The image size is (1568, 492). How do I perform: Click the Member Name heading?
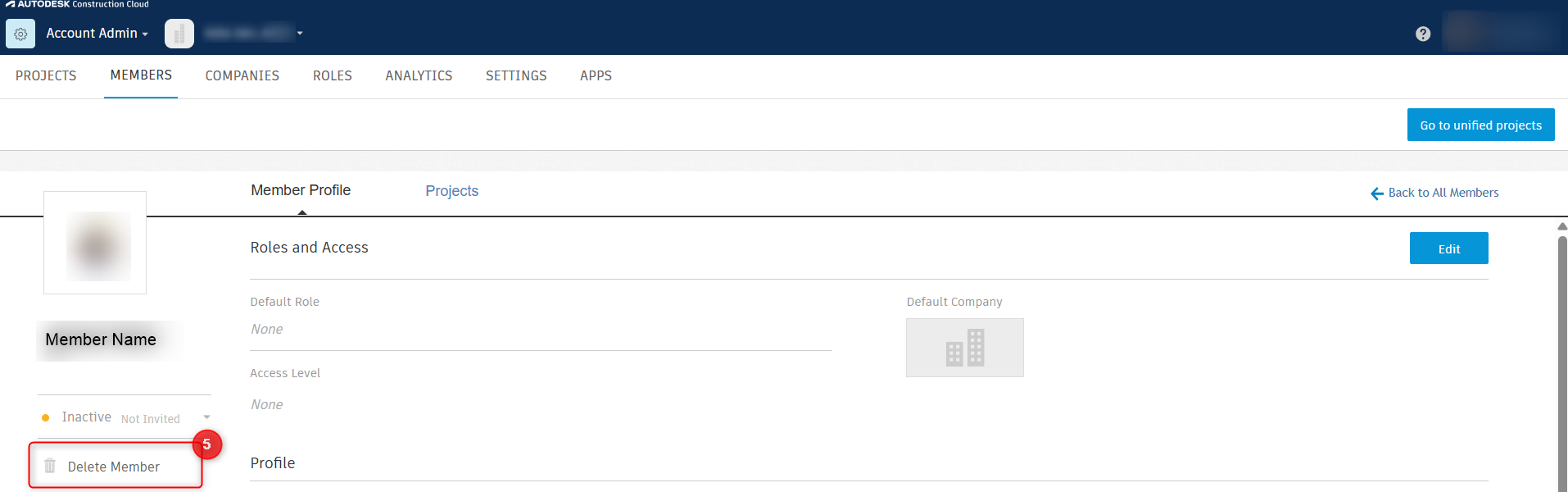(x=101, y=339)
